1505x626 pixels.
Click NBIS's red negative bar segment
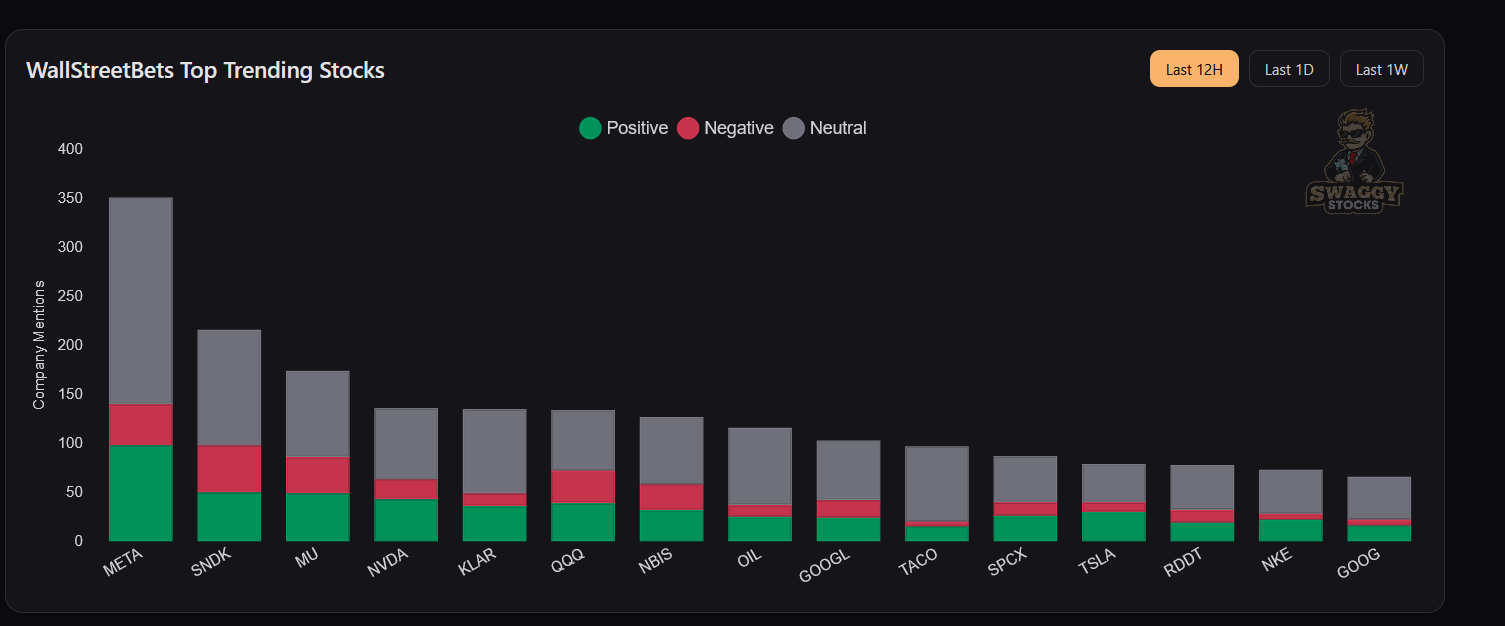click(672, 497)
